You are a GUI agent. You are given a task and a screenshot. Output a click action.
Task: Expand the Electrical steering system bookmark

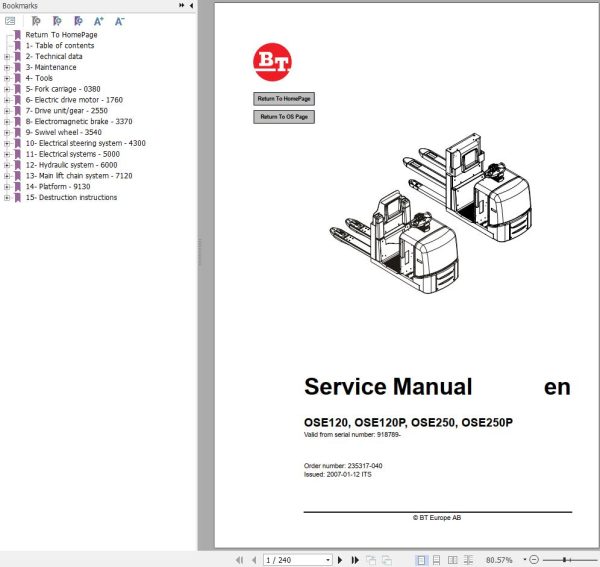(7, 143)
